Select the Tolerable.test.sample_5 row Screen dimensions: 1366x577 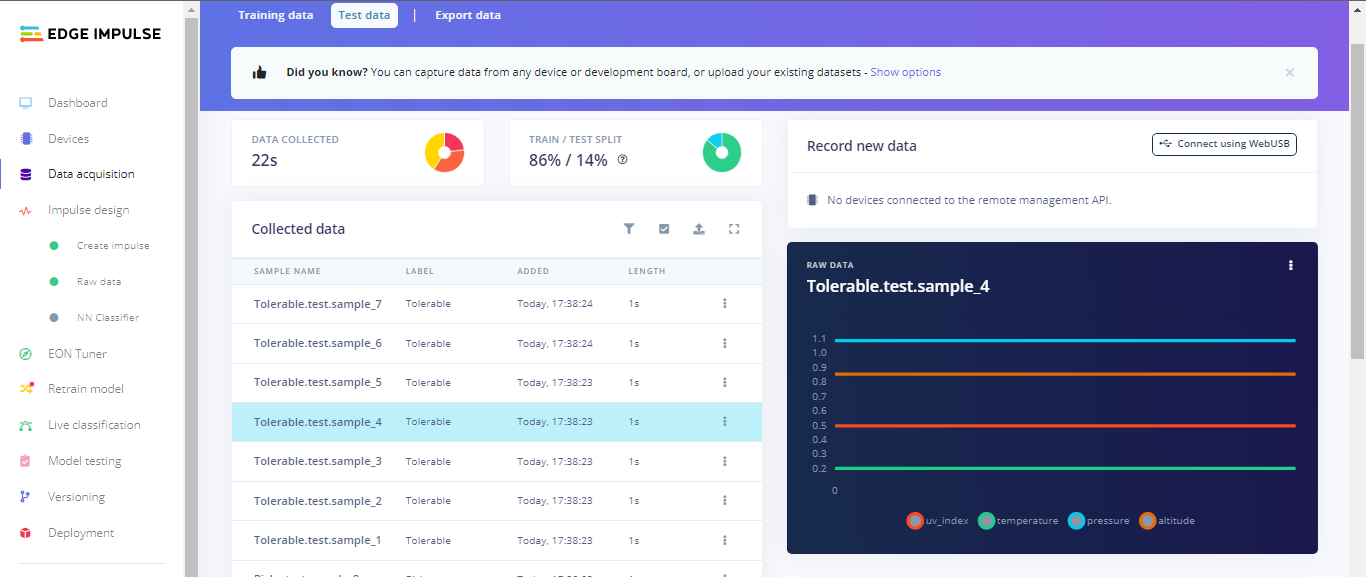(x=497, y=383)
